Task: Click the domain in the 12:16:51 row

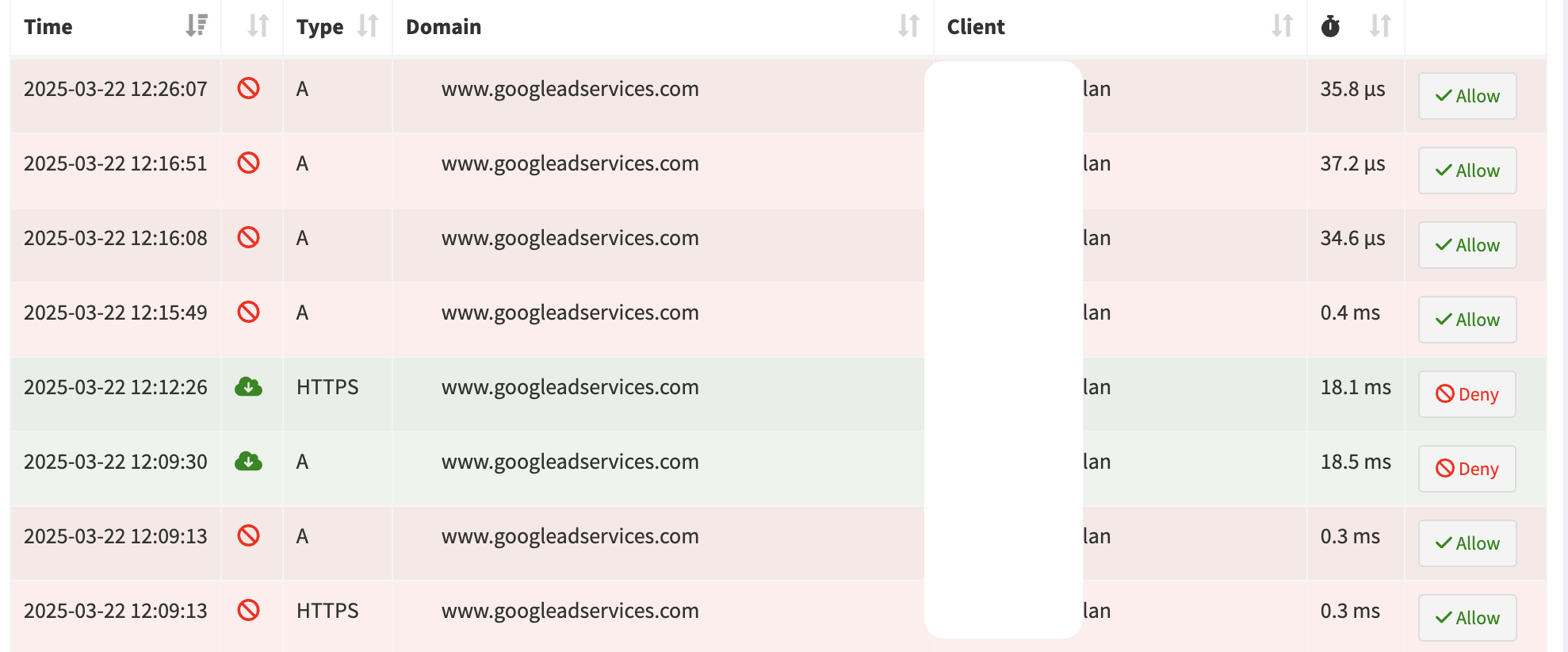Action: pos(570,163)
